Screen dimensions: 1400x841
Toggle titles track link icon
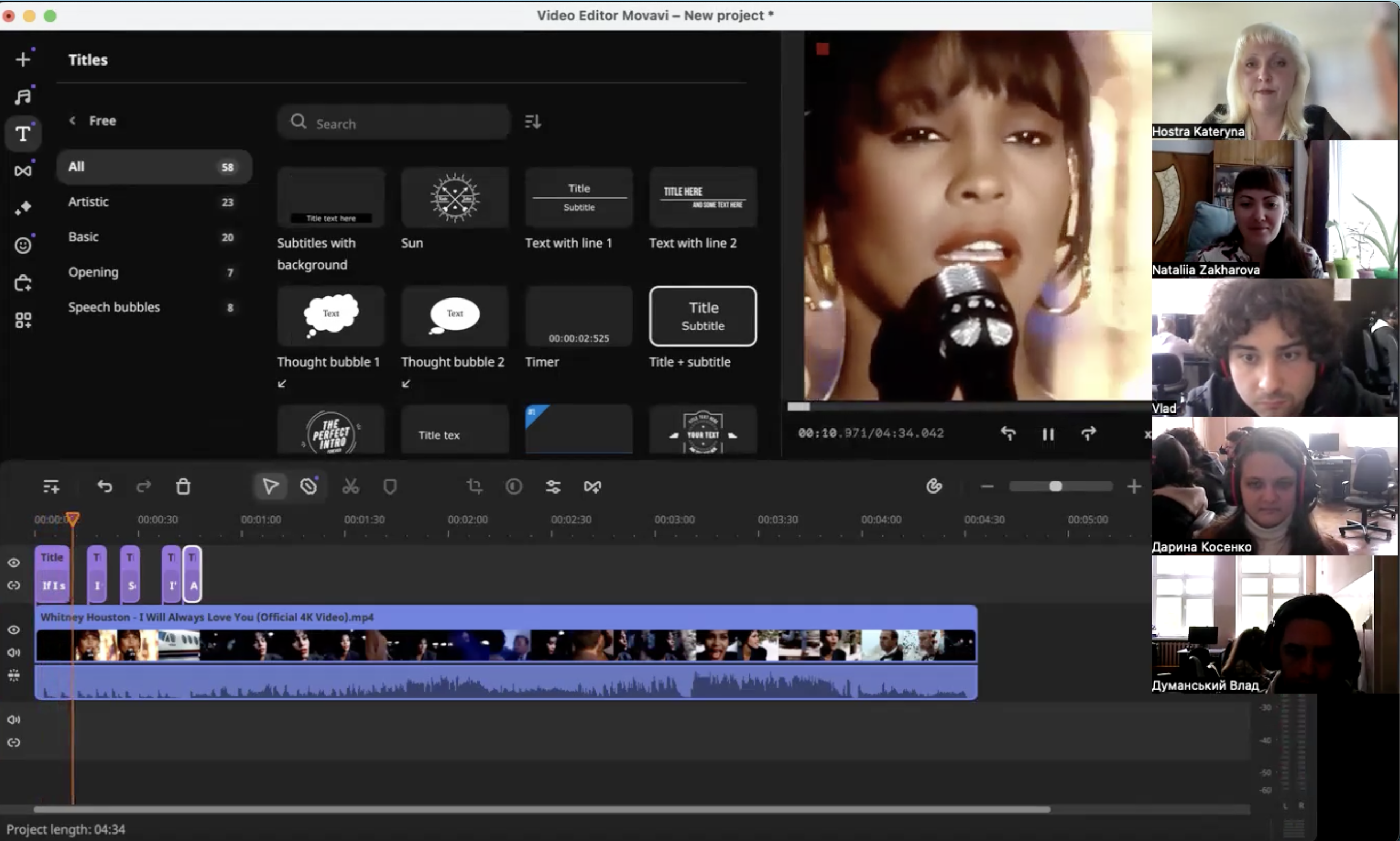pyautogui.click(x=14, y=585)
